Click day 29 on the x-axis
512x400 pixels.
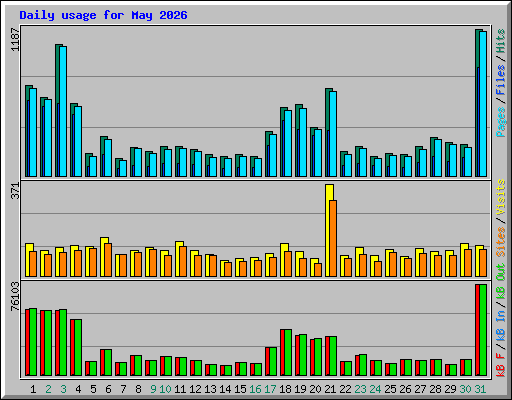[450, 389]
